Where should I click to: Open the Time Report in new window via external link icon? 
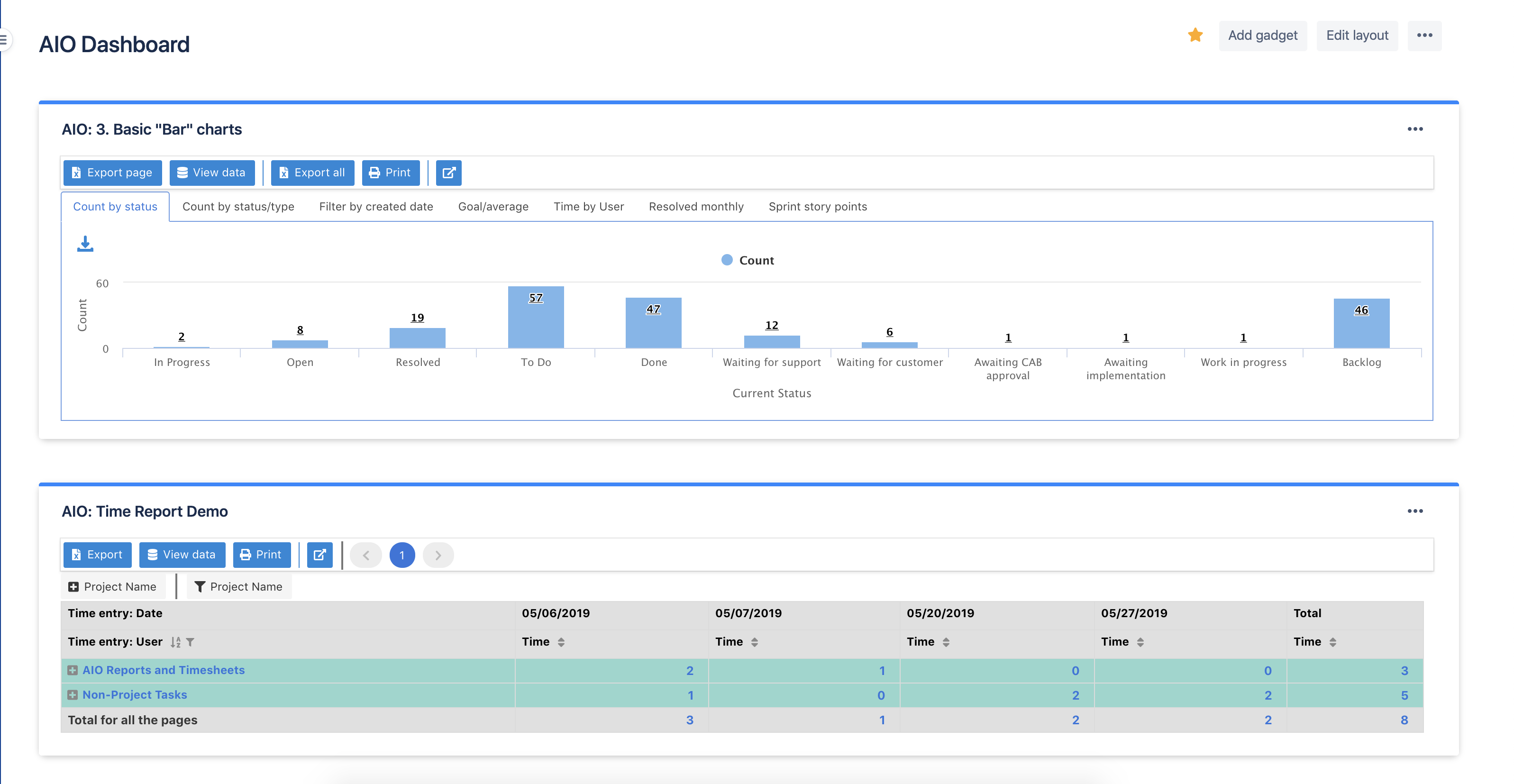click(x=320, y=554)
